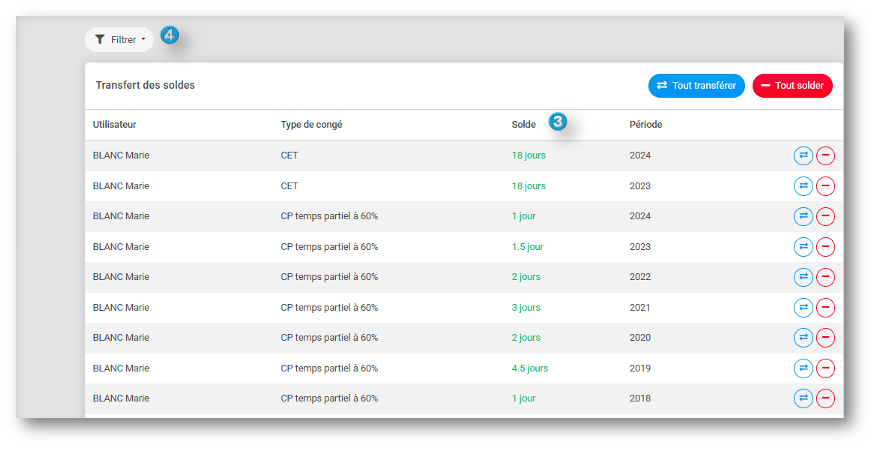Transfer the CET 2024 balance row
The height and width of the screenshot is (449, 875).
point(803,156)
